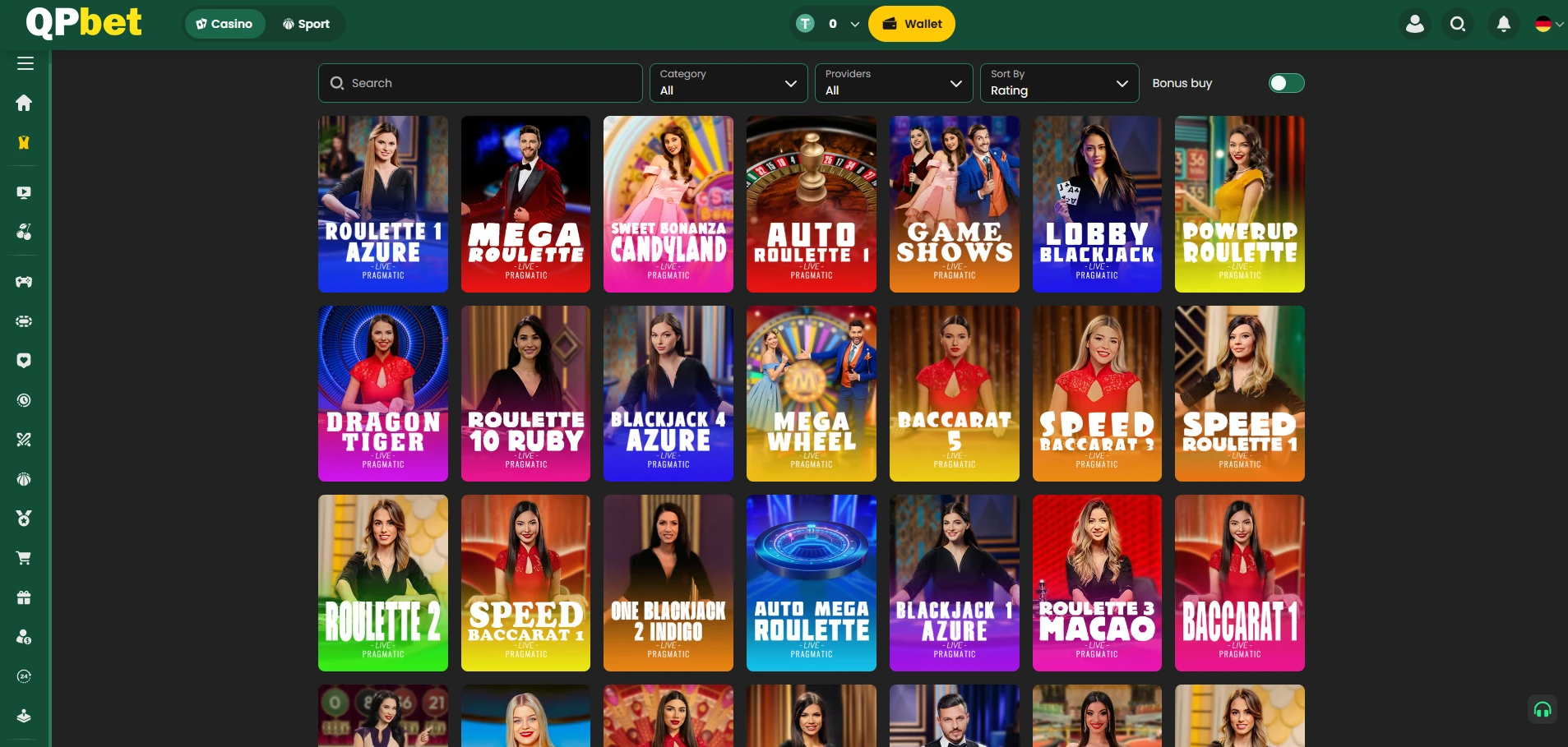Screen dimensions: 1568x747
Task: Open the Baccarat 5 game
Action: pos(955,394)
